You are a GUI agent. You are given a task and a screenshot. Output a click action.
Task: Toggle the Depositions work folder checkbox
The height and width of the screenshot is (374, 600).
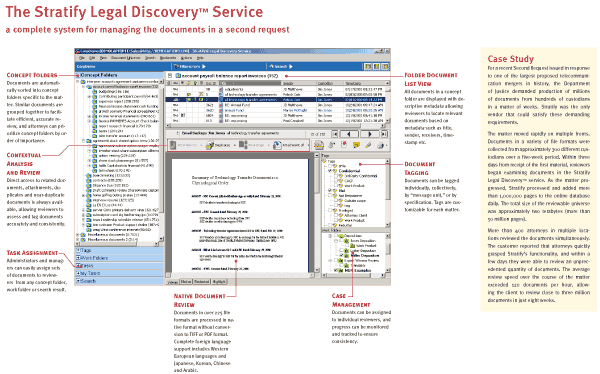click(336, 236)
